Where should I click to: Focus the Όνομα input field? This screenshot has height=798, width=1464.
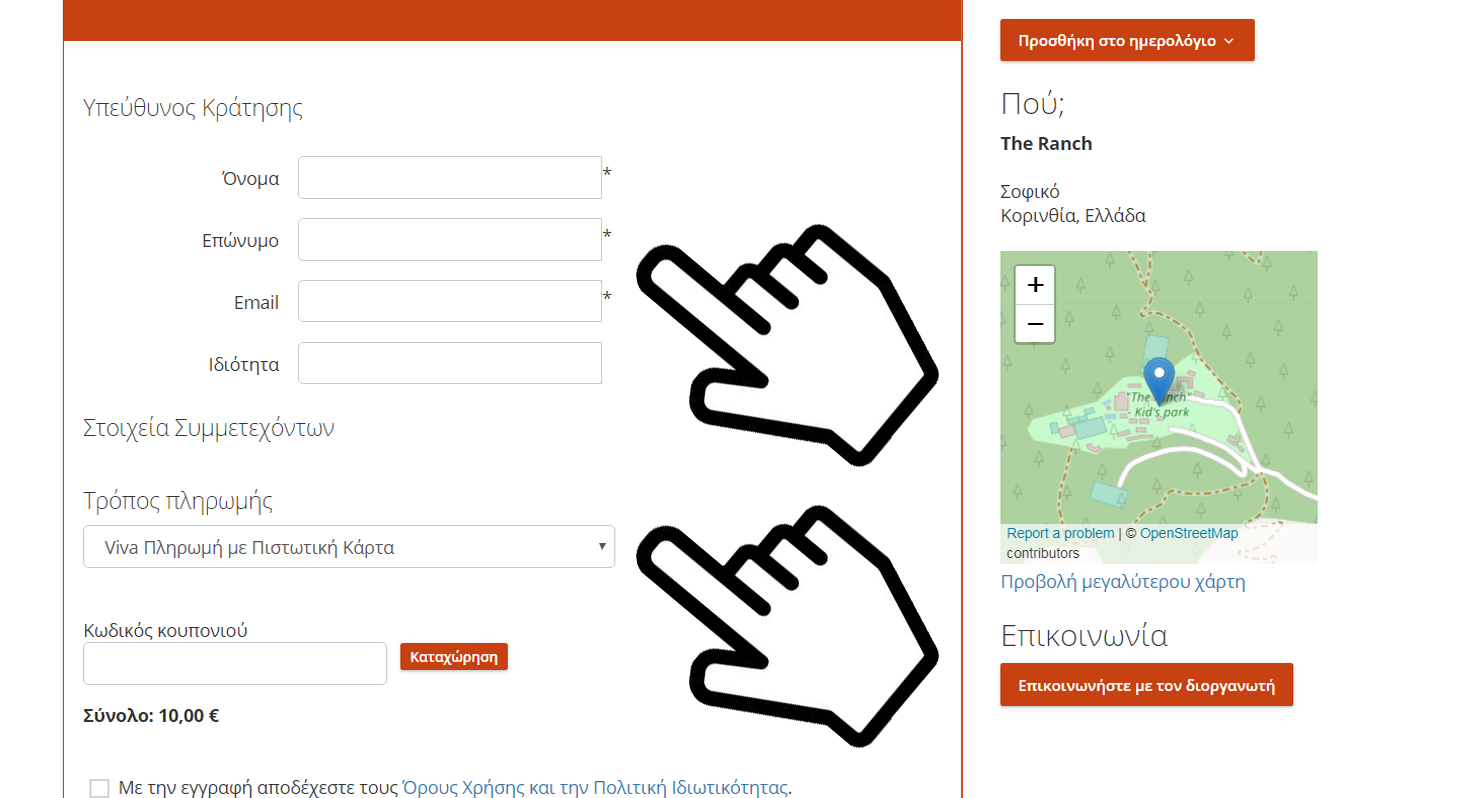450,178
